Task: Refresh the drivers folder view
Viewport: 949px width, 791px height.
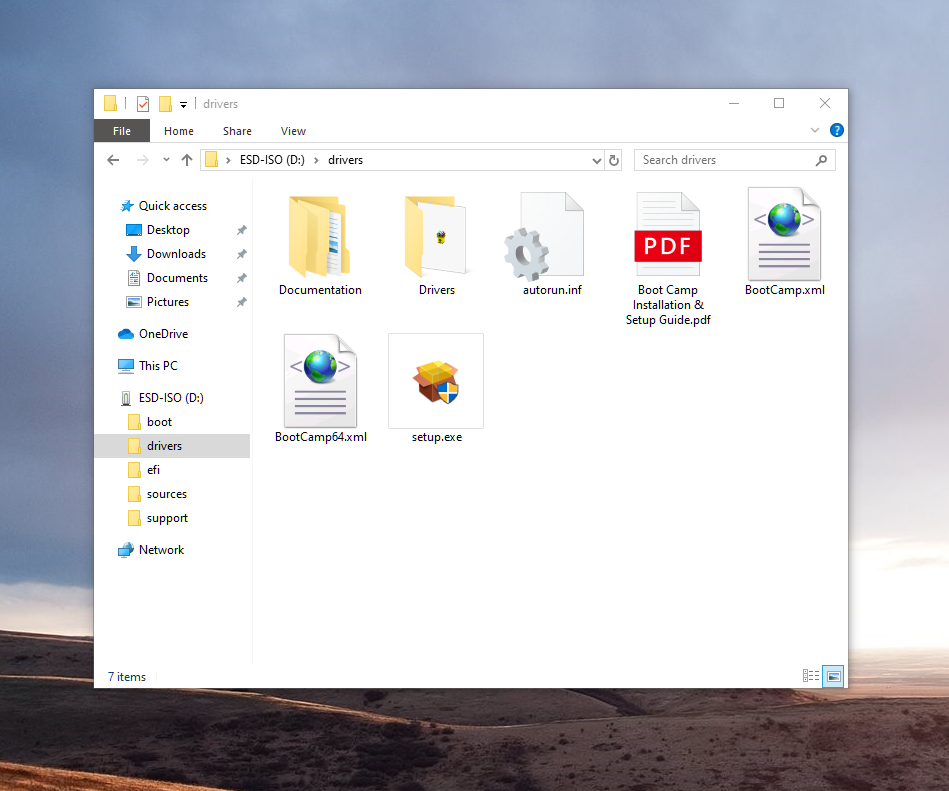Action: 614,160
